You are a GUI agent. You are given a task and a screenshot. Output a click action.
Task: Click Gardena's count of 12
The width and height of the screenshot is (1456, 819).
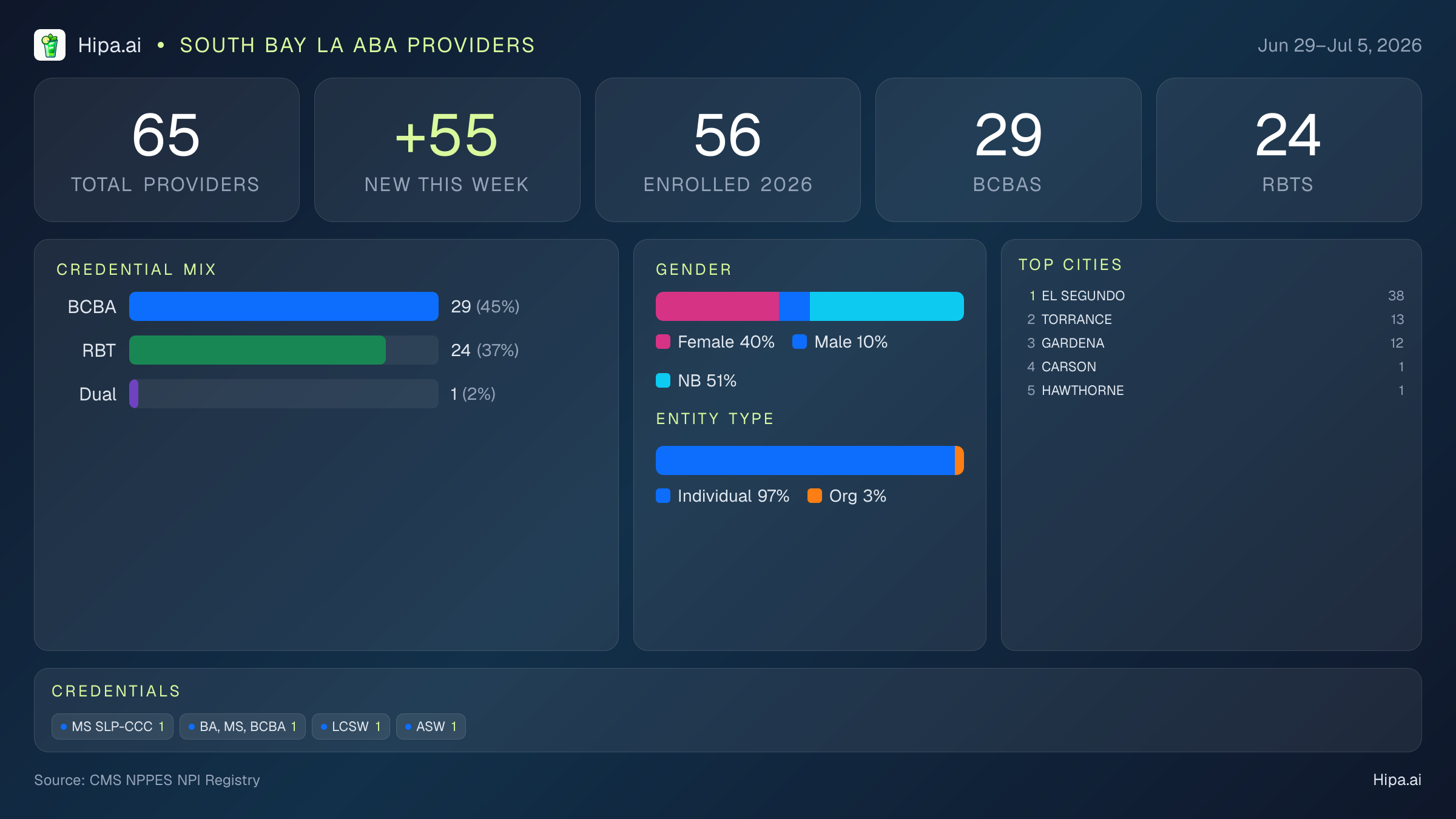1397,343
